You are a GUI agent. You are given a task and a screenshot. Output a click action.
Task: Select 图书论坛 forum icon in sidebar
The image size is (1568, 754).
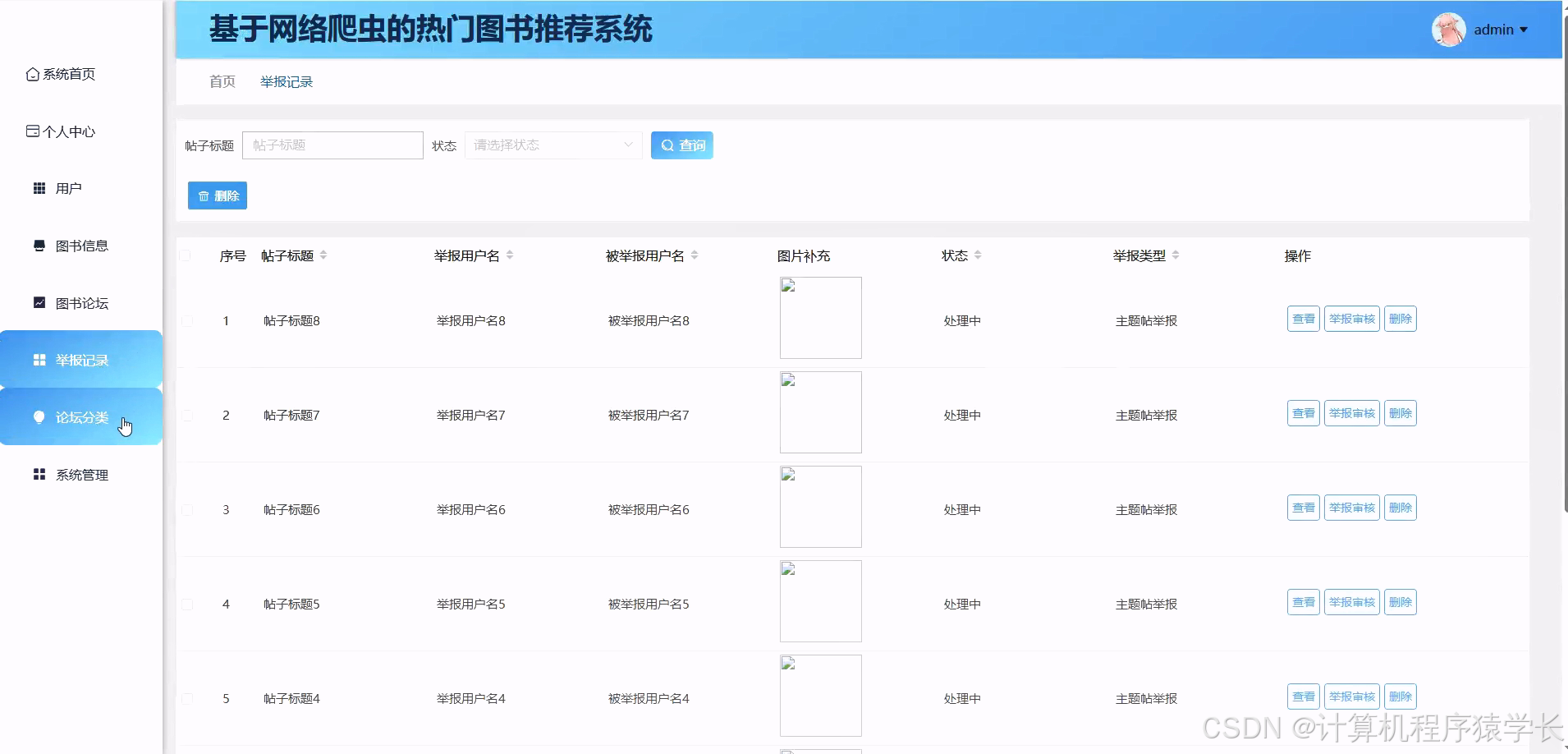39,302
